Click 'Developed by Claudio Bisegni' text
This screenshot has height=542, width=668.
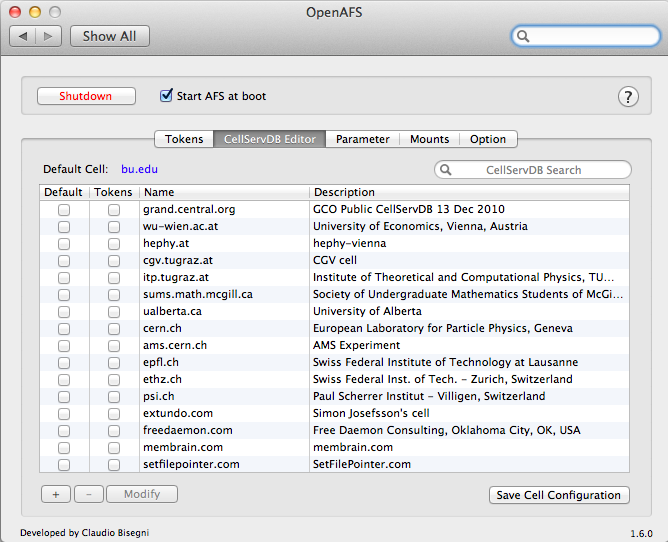(x=85, y=533)
